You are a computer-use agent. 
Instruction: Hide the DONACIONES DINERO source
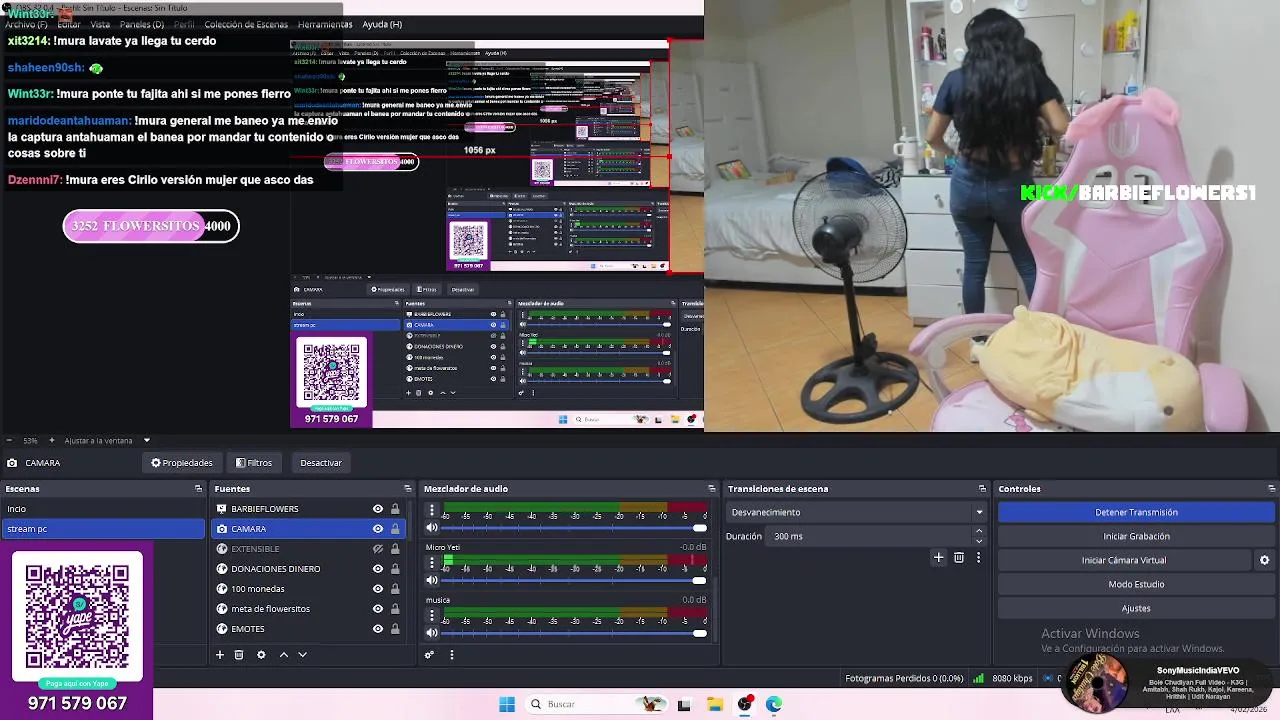(378, 569)
